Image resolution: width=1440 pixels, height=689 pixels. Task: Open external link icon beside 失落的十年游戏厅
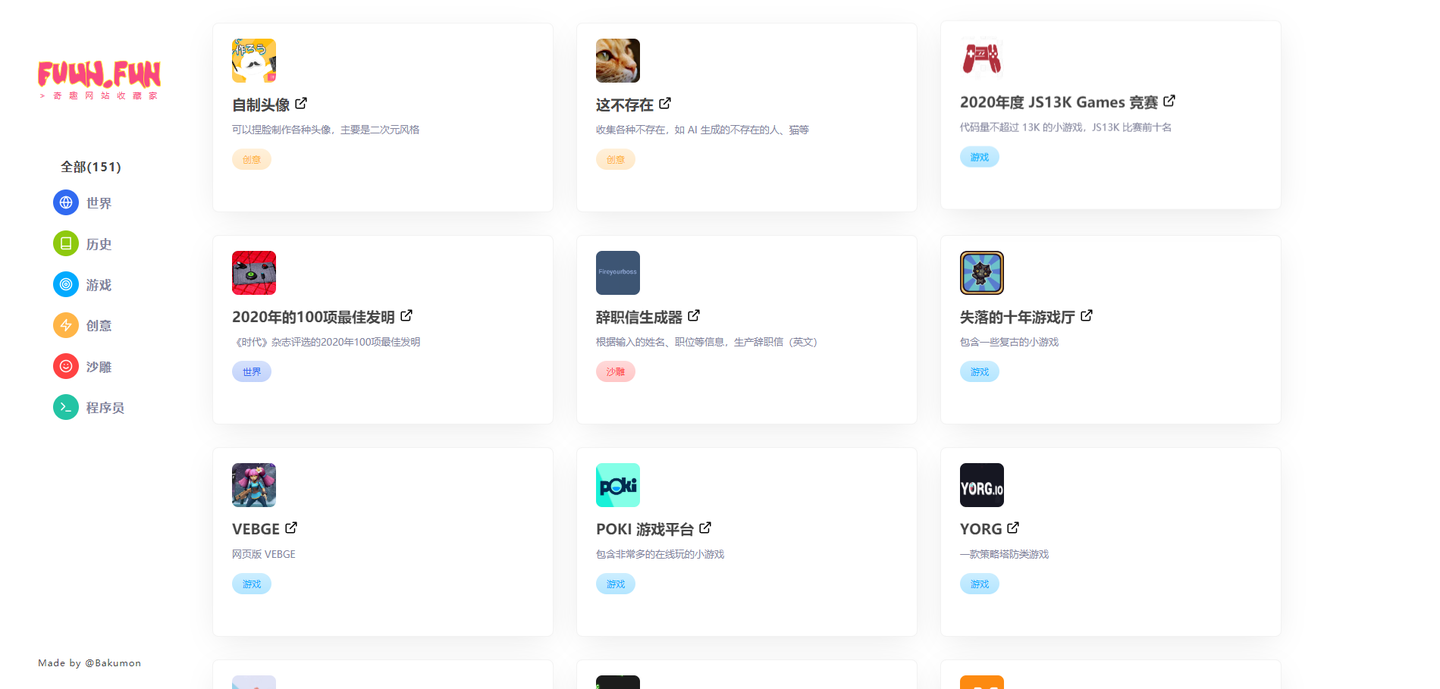click(1087, 315)
